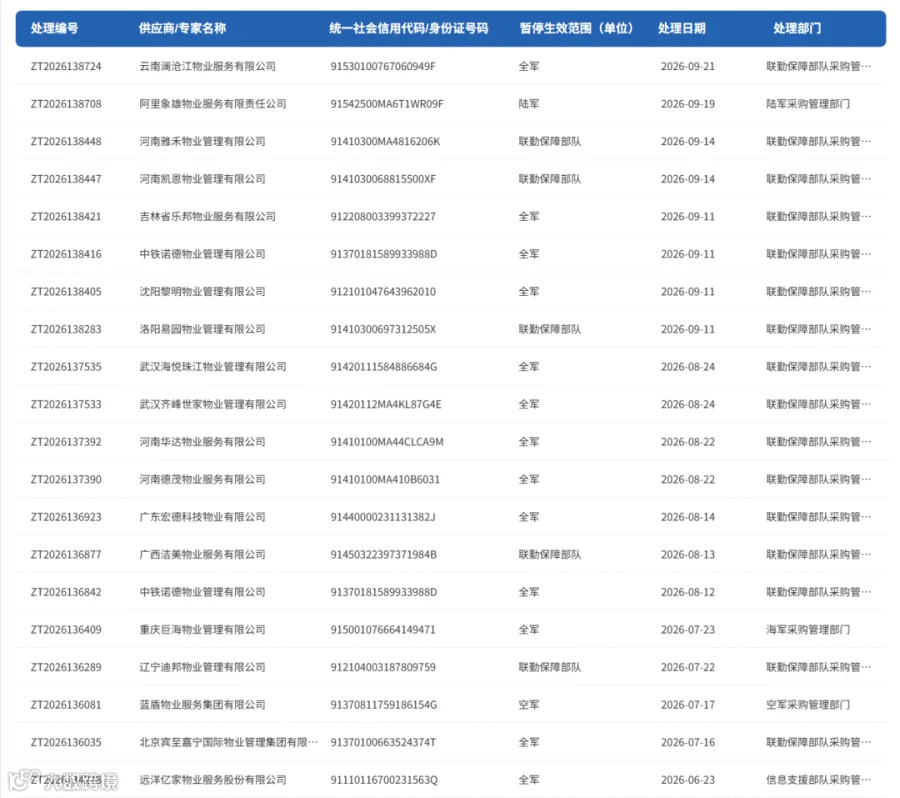The width and height of the screenshot is (900, 798).
Task: Select supplier 阿里象雄物业服务有限责任公司
Action: click(213, 104)
